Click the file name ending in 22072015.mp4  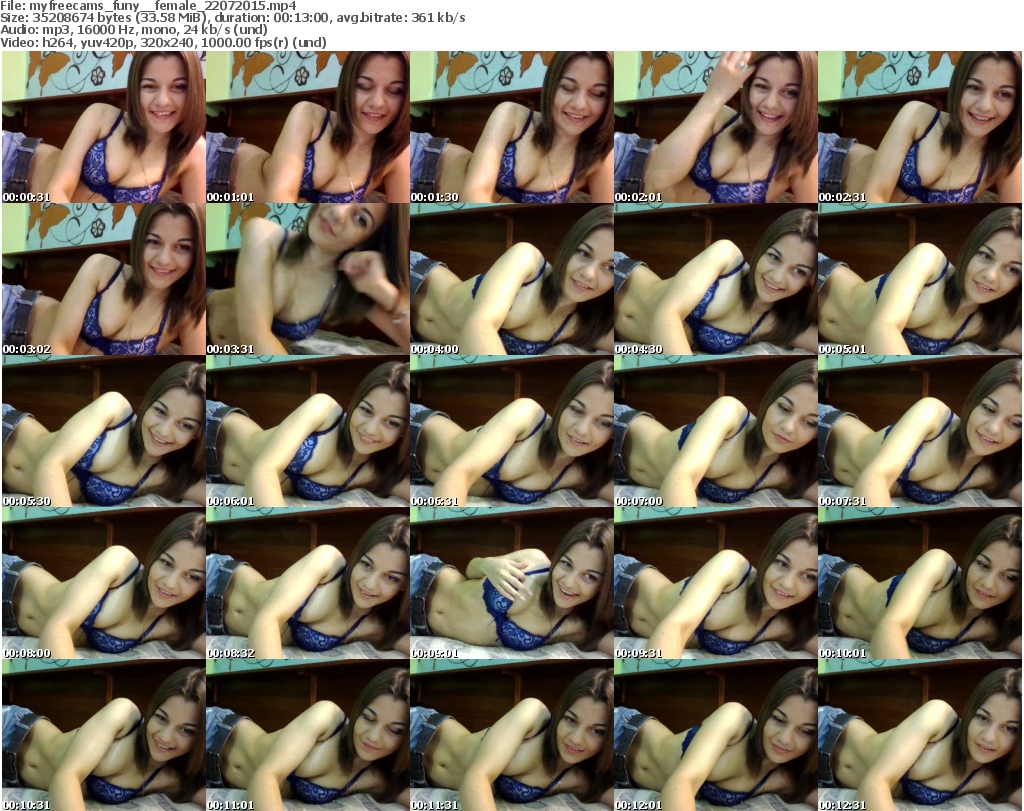coord(163,6)
